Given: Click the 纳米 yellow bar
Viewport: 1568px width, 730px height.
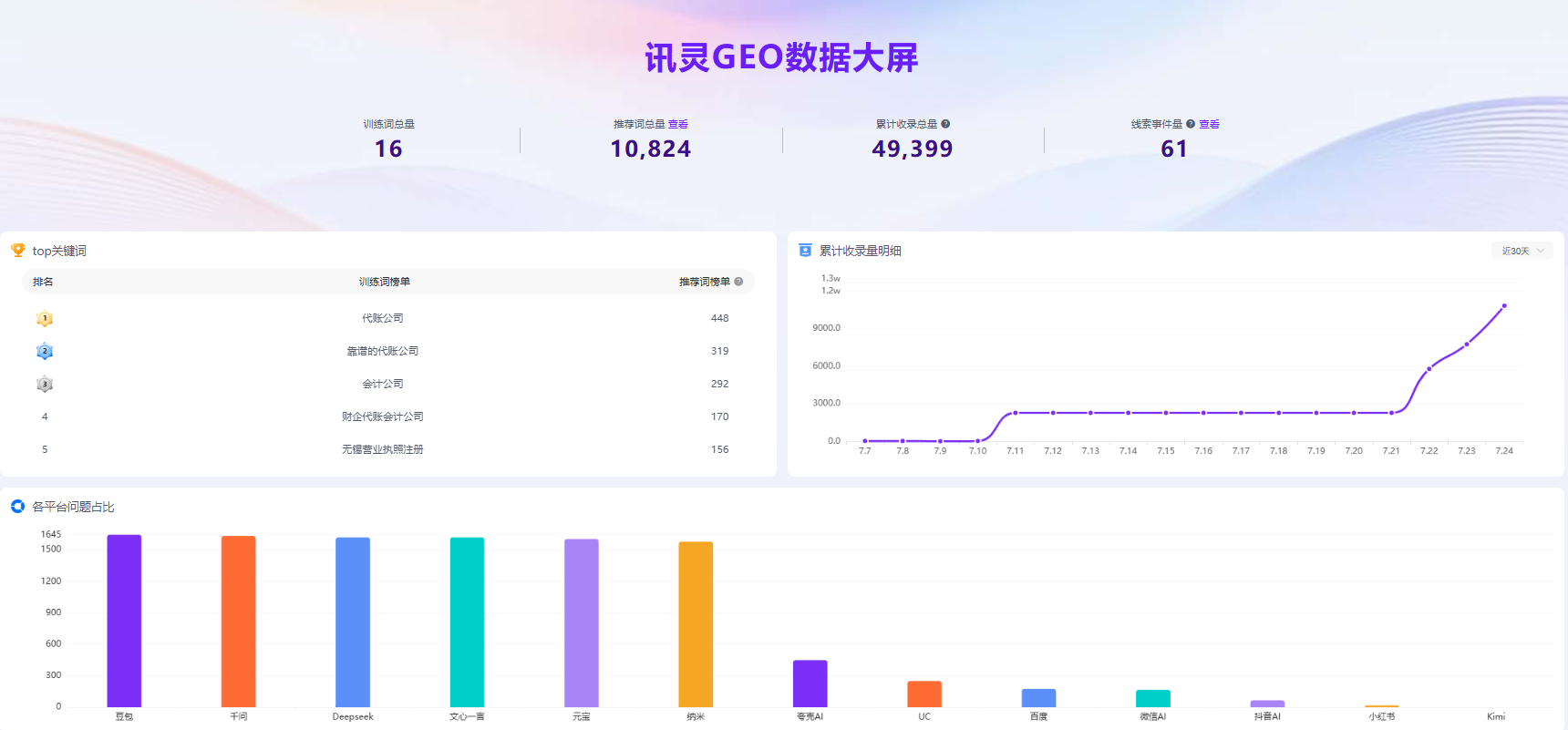Looking at the screenshot, I should (x=696, y=624).
